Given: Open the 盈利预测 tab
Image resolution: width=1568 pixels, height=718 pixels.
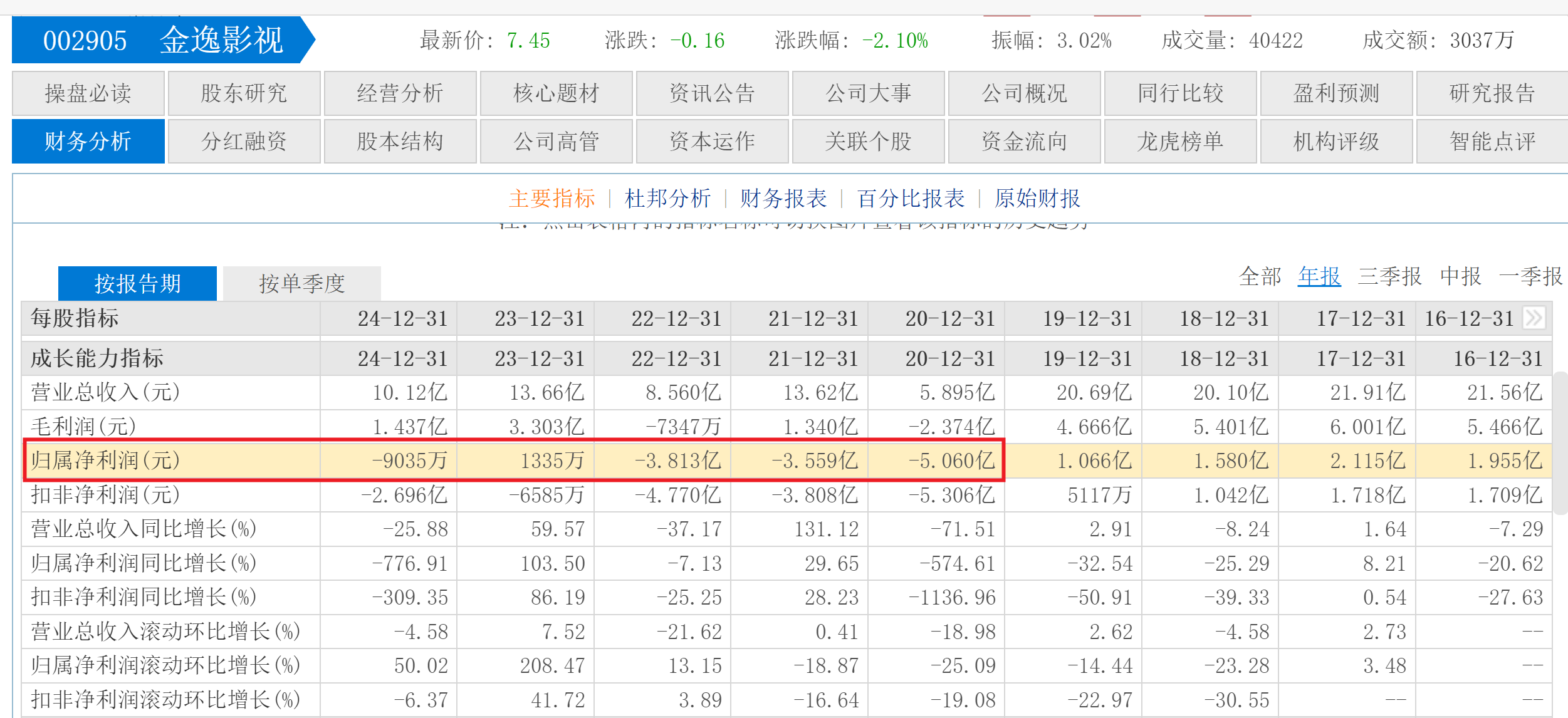Looking at the screenshot, I should pyautogui.click(x=1336, y=93).
